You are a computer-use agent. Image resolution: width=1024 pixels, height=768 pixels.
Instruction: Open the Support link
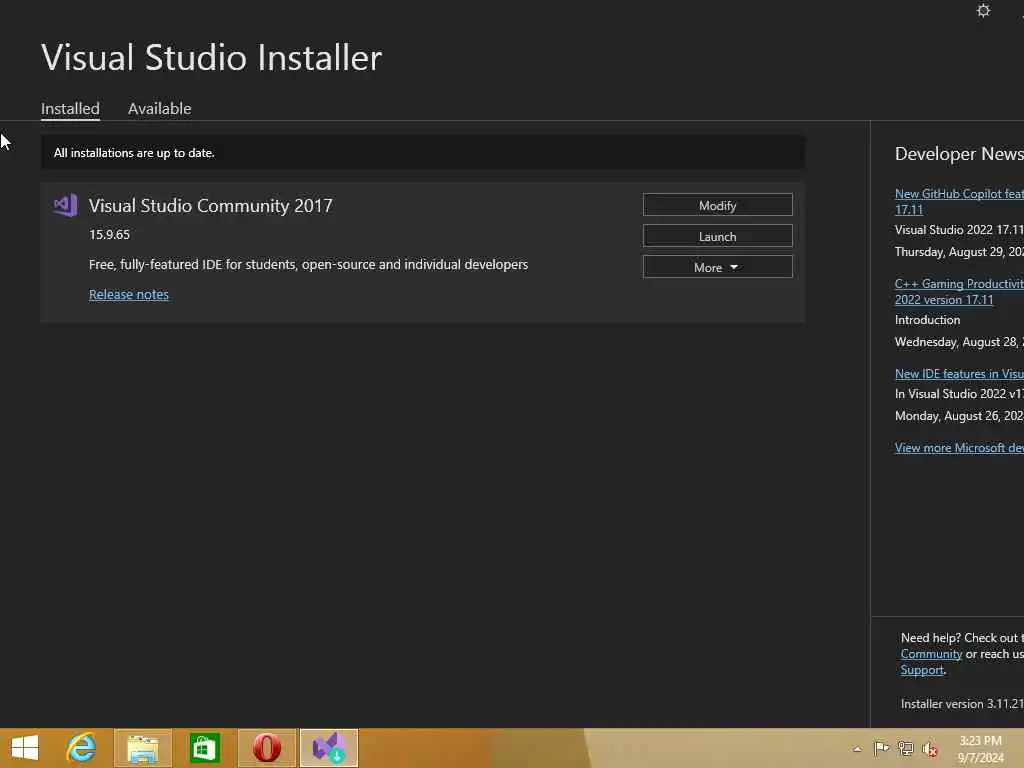922,669
